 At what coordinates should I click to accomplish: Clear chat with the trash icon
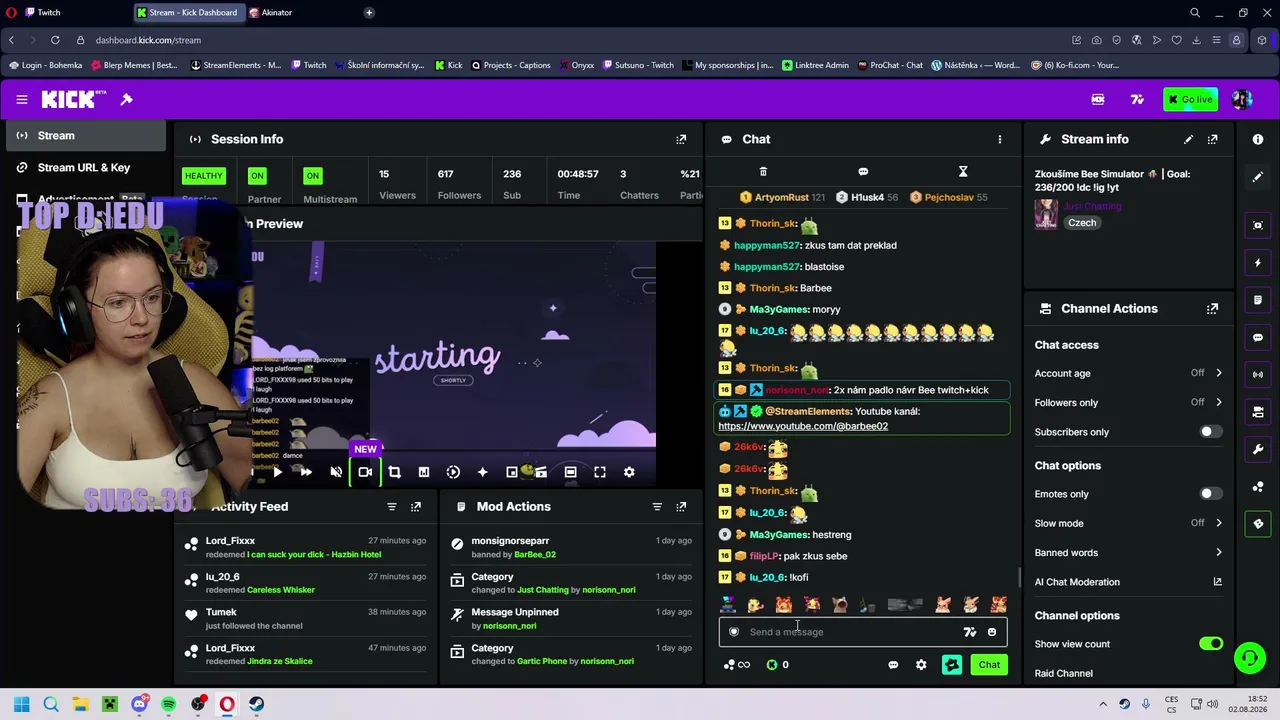point(763,172)
